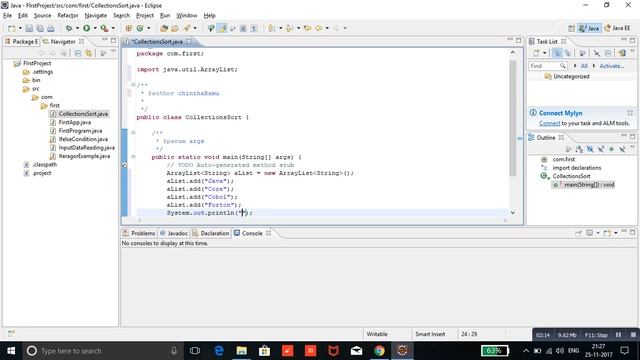Click the Previous Annotation toolbar icon
The image size is (640, 360).
click(289, 28)
